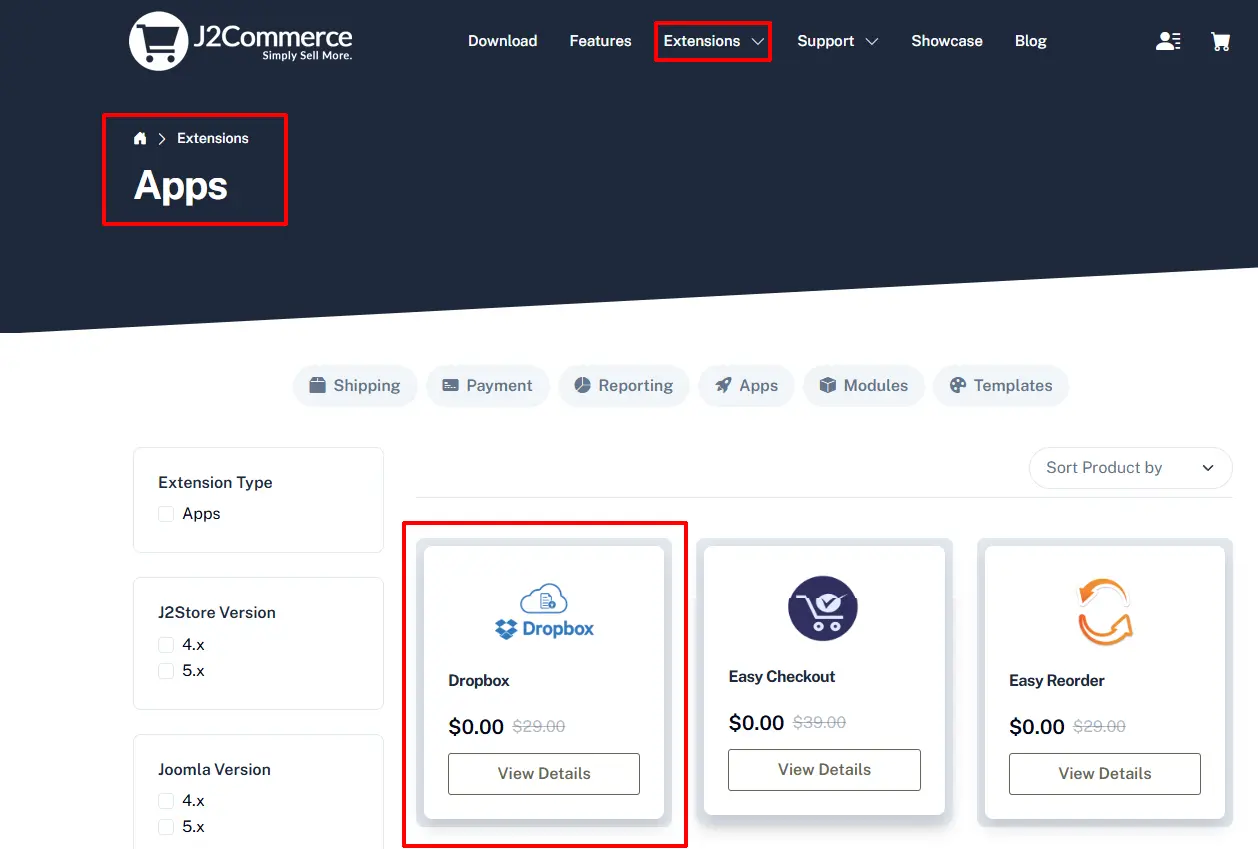Click the Easy Checkout product logo

(x=823, y=608)
